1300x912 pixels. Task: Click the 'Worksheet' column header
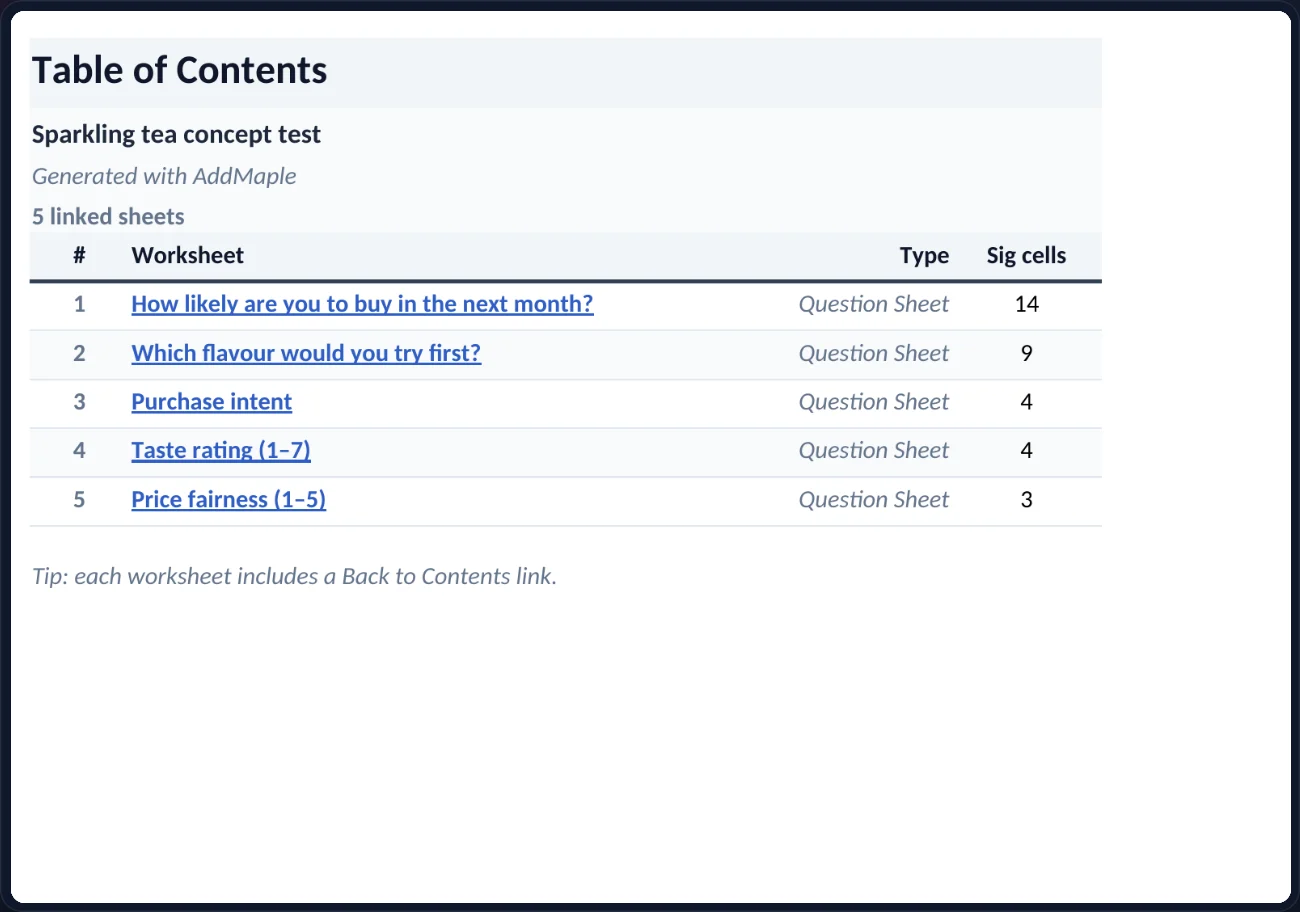coord(188,256)
